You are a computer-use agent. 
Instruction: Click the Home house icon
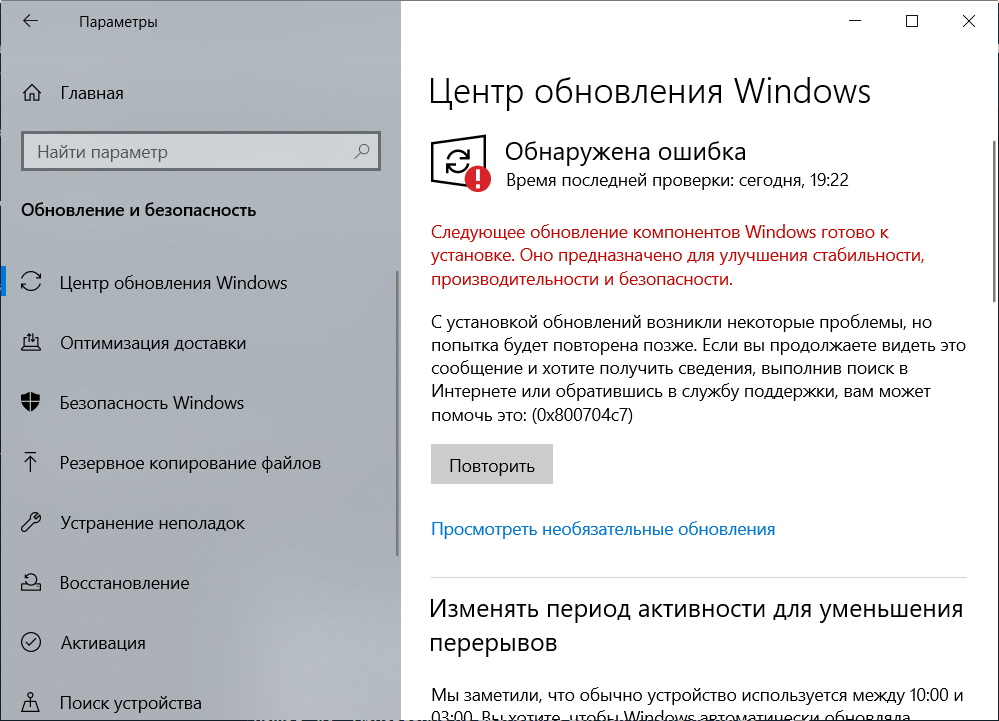pos(32,93)
